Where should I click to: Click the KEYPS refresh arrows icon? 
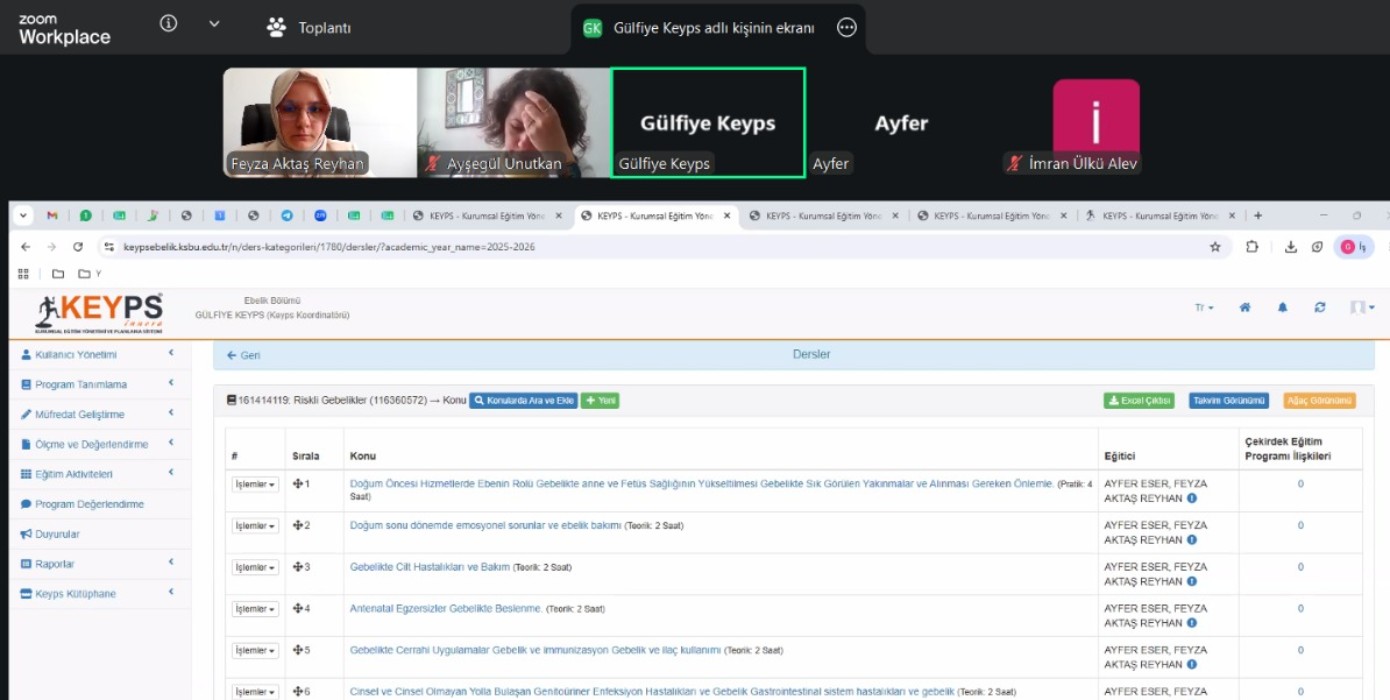pos(1320,308)
